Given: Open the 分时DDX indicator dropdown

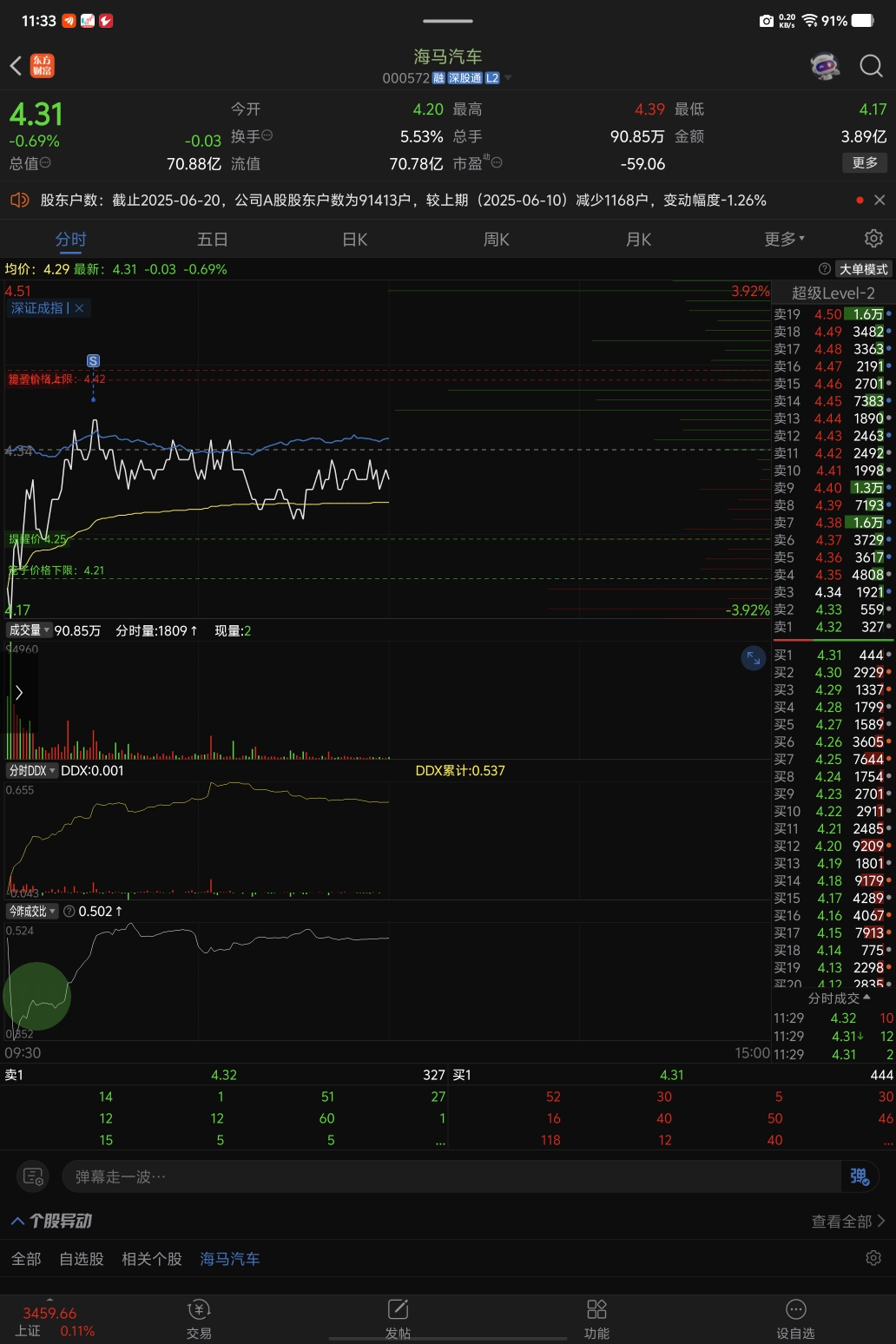Looking at the screenshot, I should coord(32,770).
